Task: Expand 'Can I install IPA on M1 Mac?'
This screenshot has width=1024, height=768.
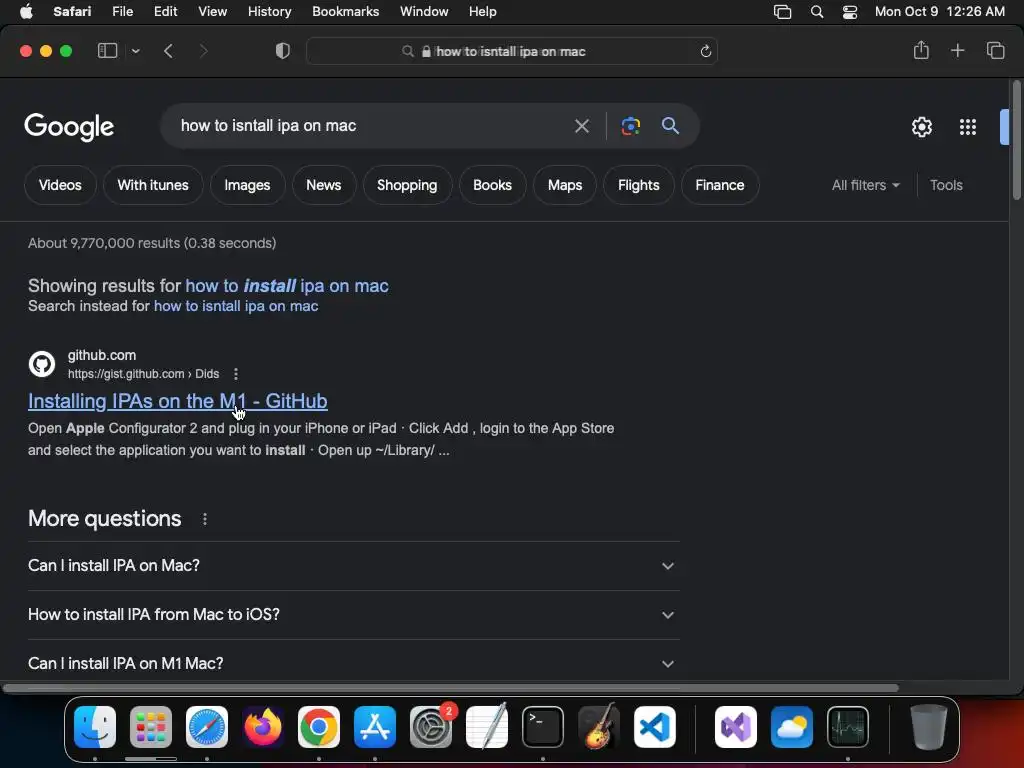Action: (x=353, y=664)
